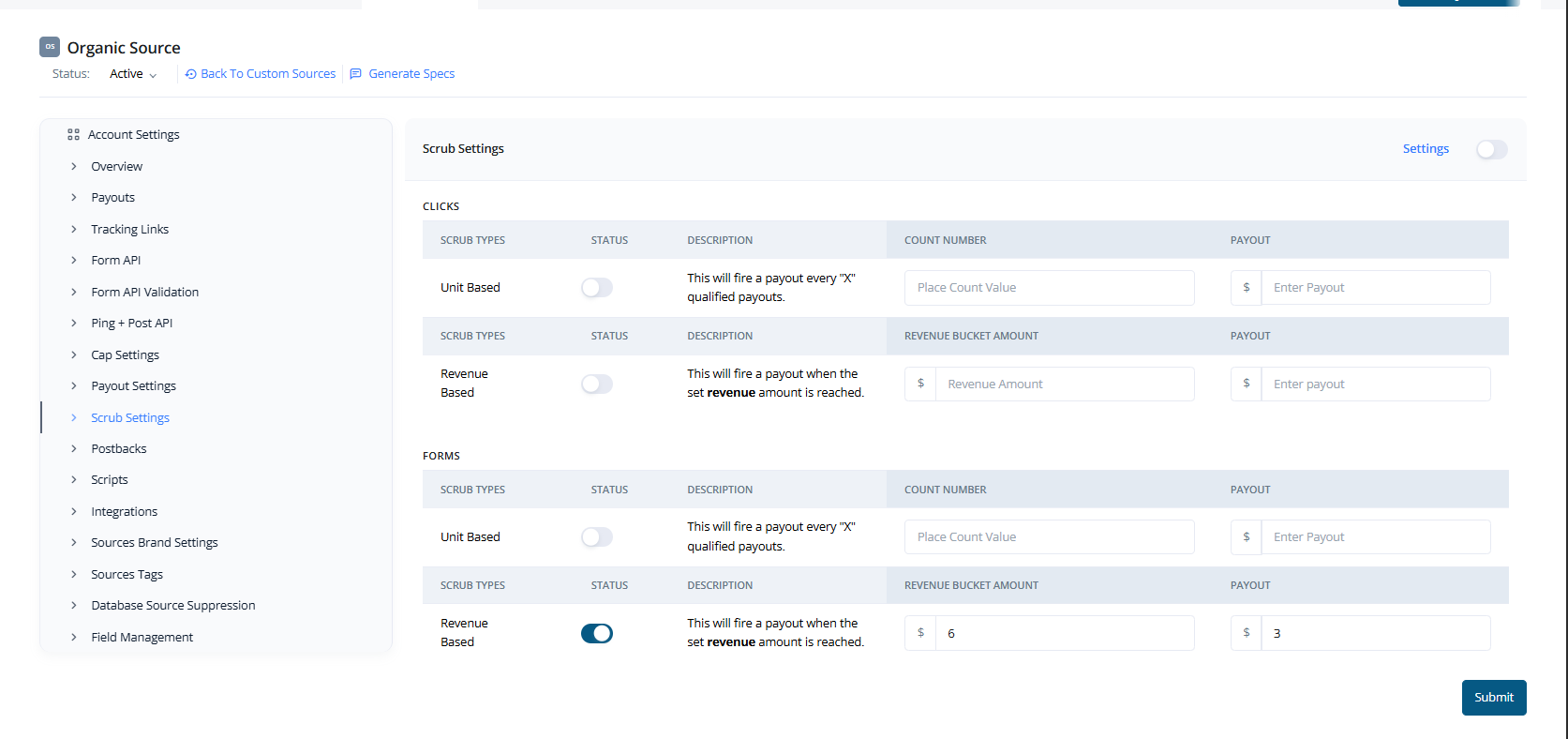Disable Forms Revenue Based scrub toggle
This screenshot has width=1568, height=739.
[597, 633]
